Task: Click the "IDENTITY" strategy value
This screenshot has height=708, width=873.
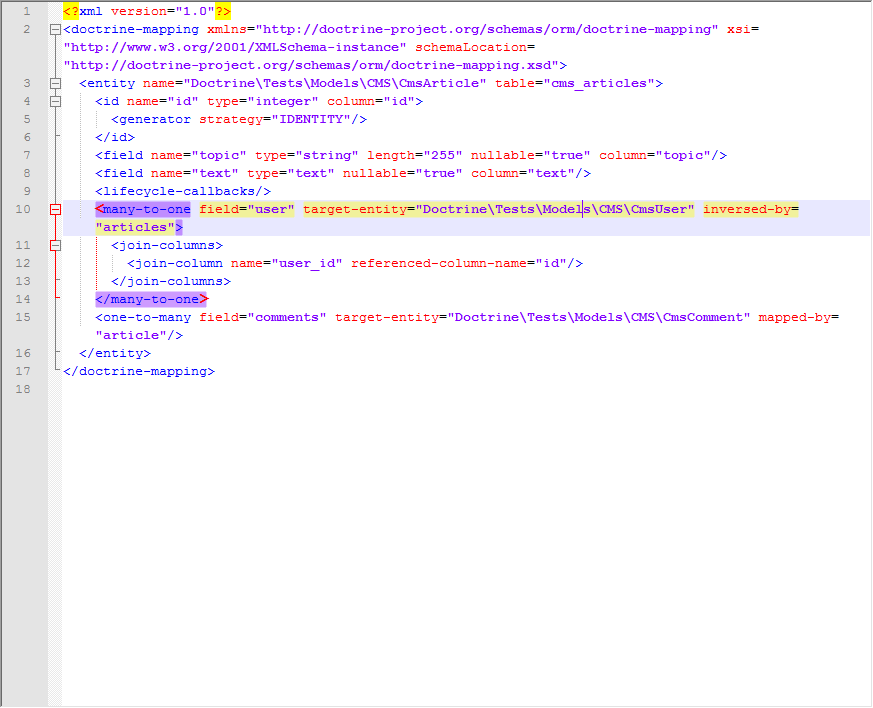Action: (311, 119)
